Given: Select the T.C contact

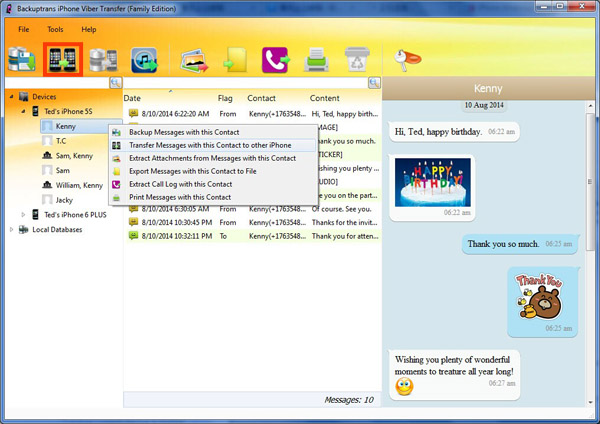Looking at the screenshot, I should coord(61,141).
